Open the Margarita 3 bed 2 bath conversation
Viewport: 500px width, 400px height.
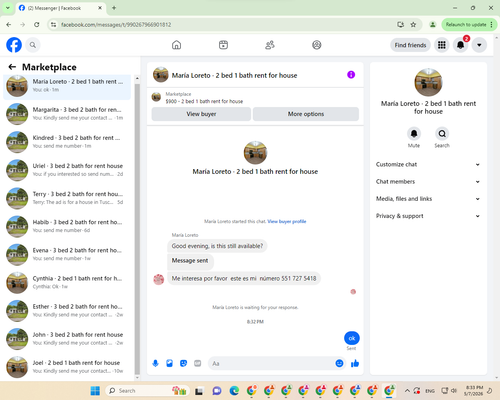coord(67,114)
